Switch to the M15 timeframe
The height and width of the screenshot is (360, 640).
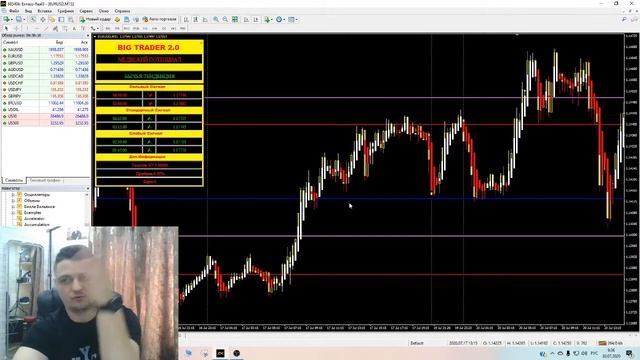tap(127, 28)
